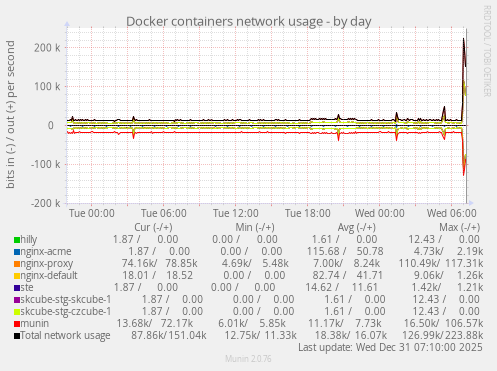Select the nginx-acme legend label

(46, 251)
